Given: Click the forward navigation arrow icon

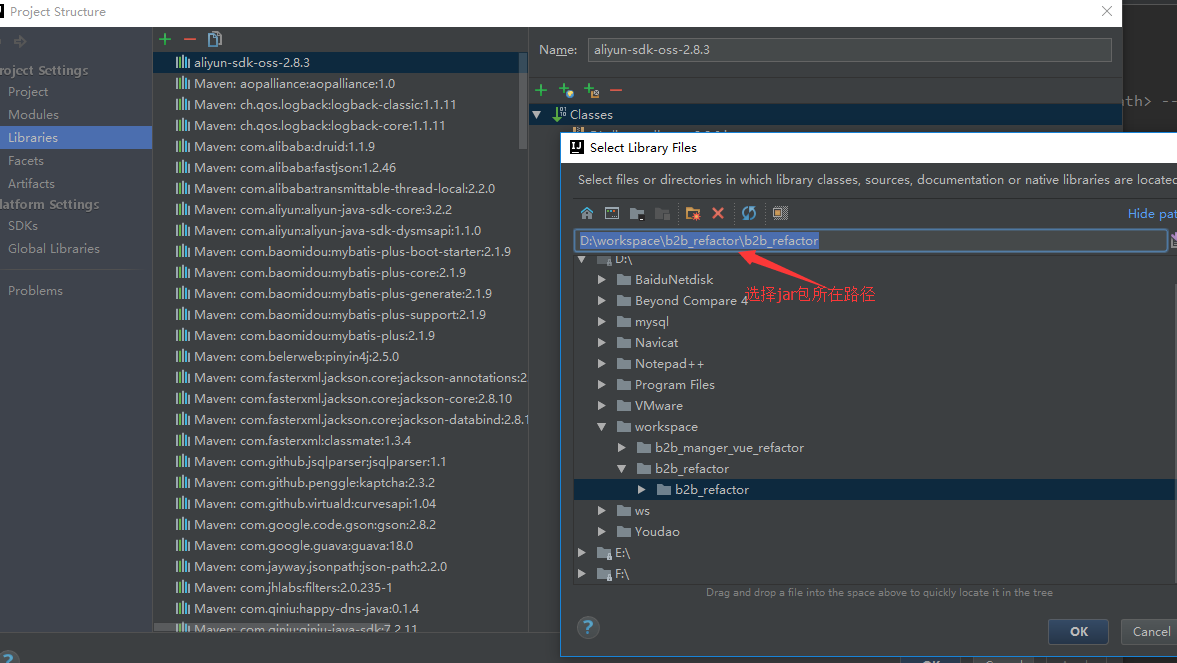Looking at the screenshot, I should click(x=20, y=41).
